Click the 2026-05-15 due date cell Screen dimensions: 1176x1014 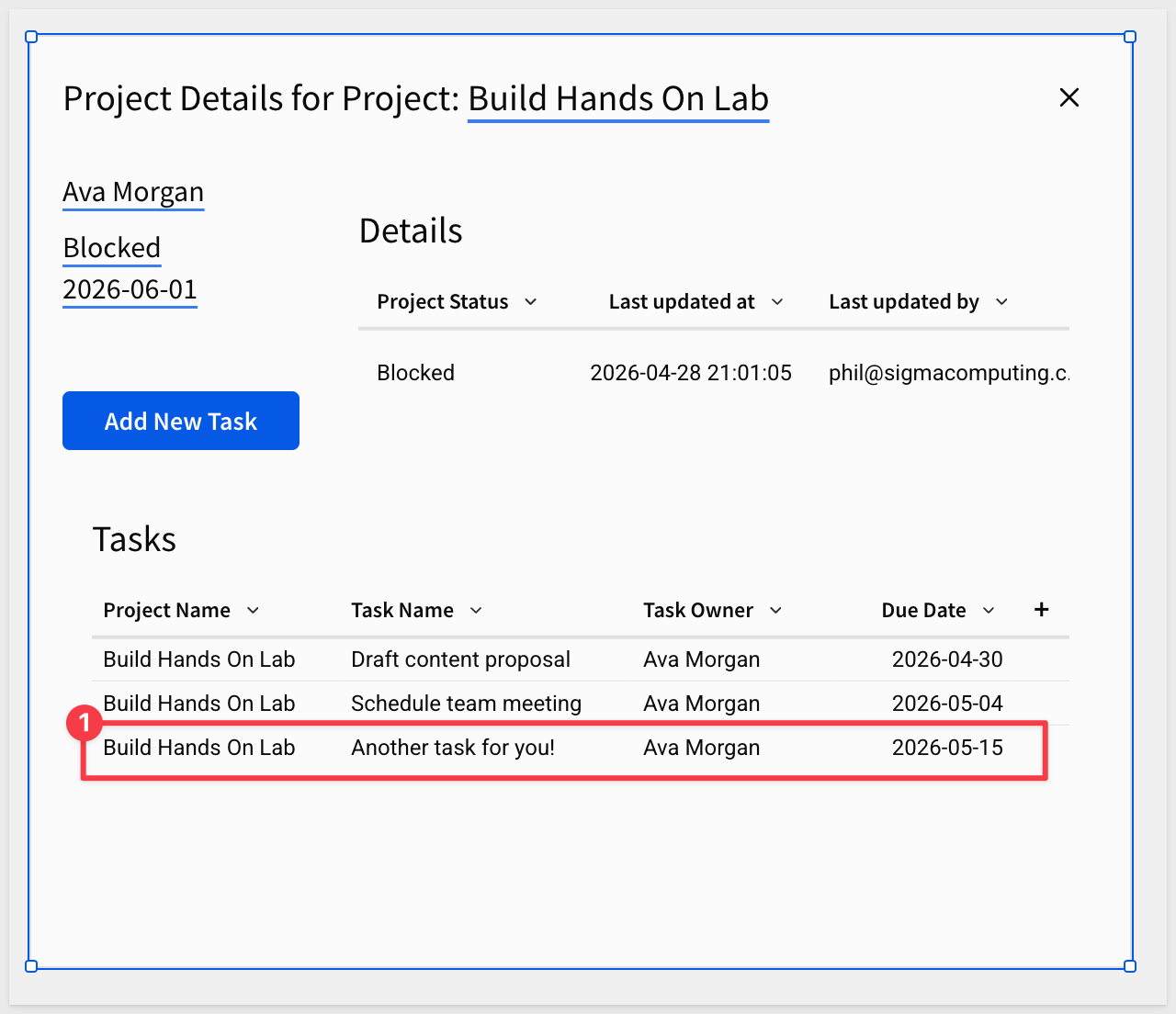pos(947,748)
